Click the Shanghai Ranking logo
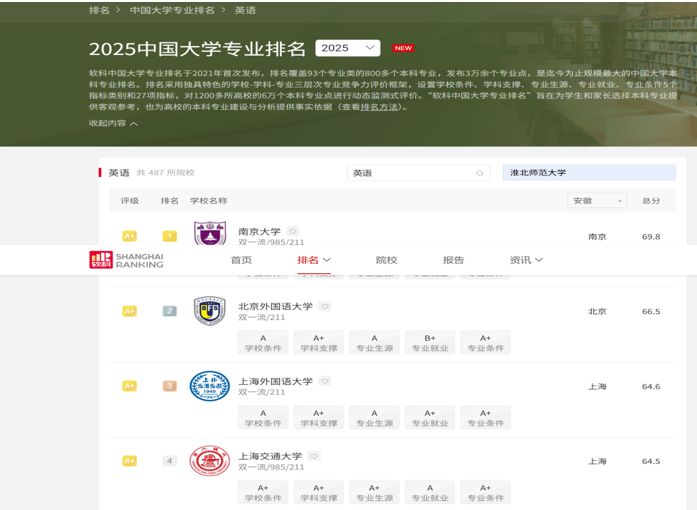 point(126,260)
